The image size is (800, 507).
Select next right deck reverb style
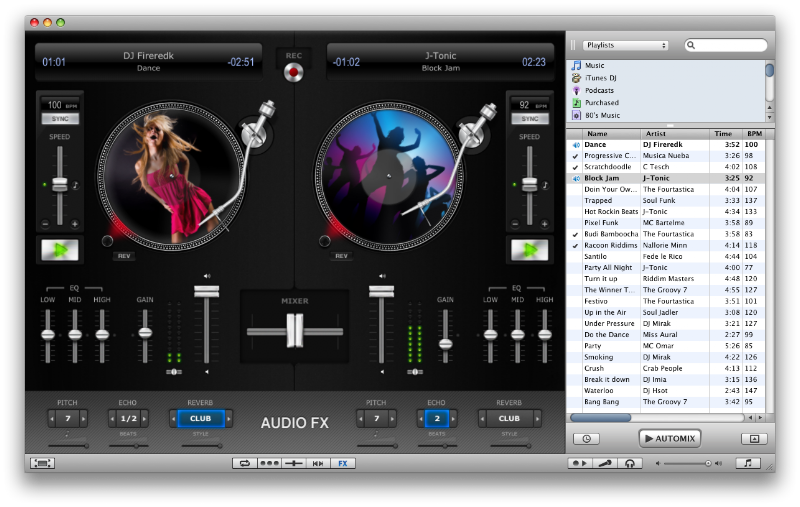click(x=537, y=419)
